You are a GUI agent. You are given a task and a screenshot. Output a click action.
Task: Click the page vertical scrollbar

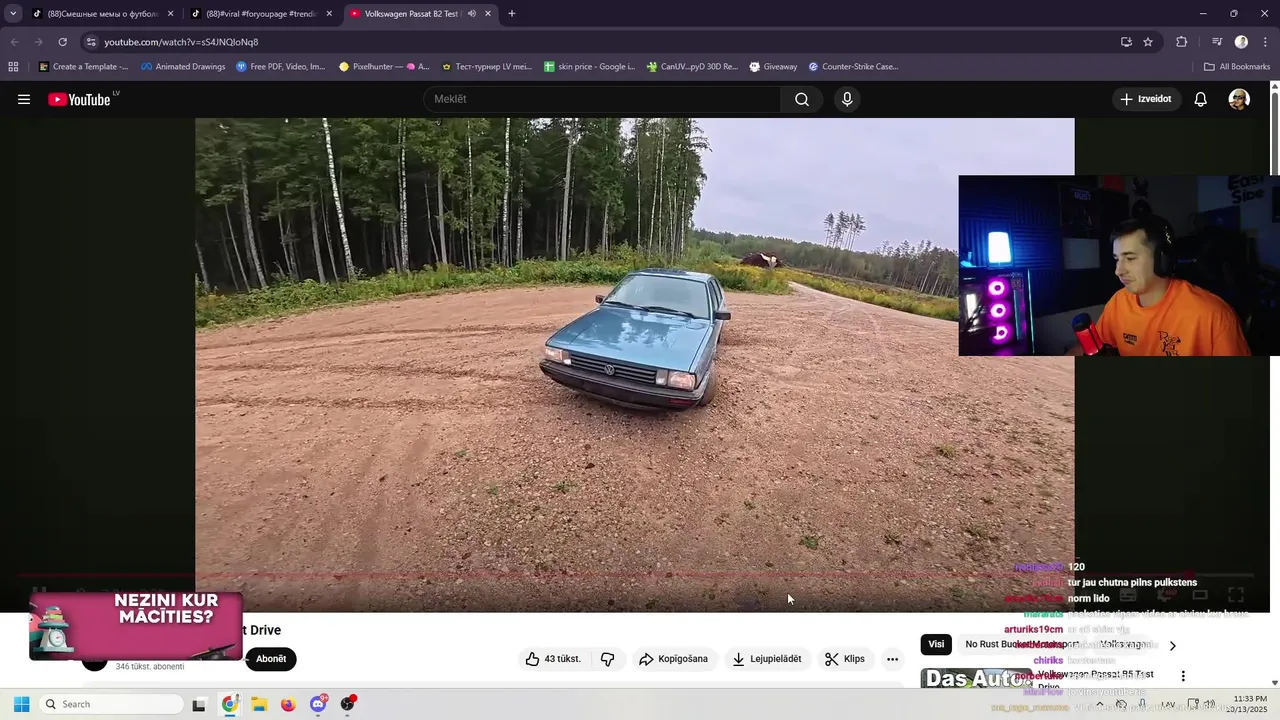pos(1274,384)
